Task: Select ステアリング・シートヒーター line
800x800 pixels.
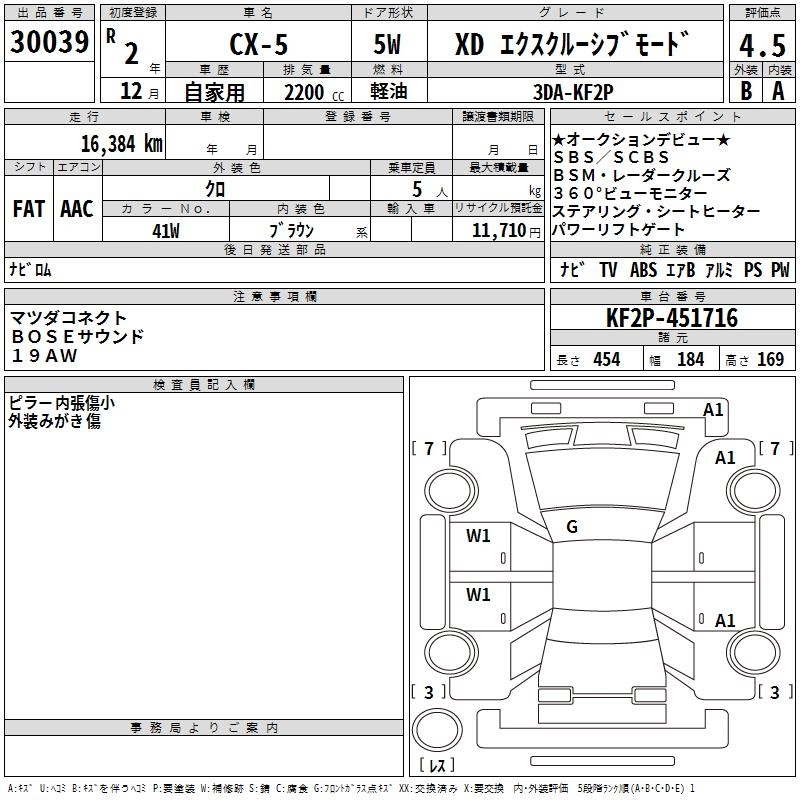Action: 656,211
